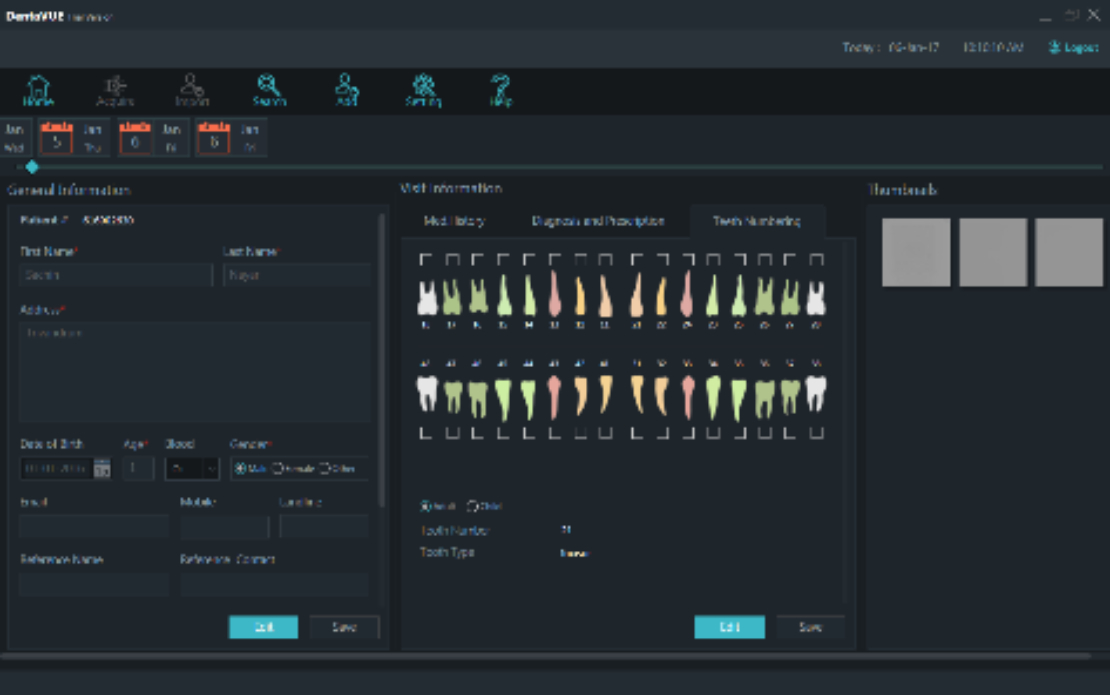Select white molar at left end of upper row
Viewport: 1110px width, 695px height.
click(427, 298)
